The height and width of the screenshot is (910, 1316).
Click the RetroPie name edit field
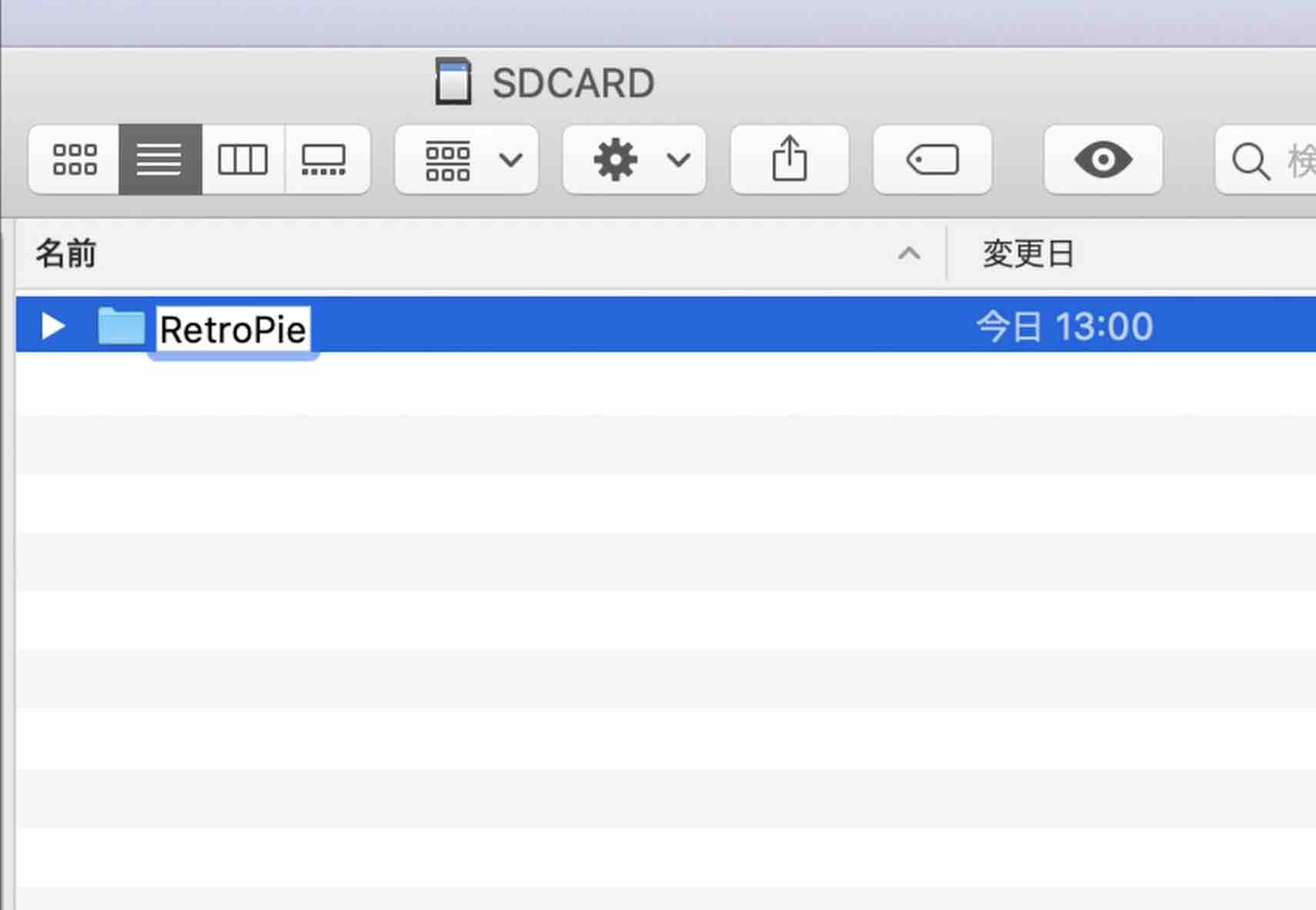tap(233, 330)
